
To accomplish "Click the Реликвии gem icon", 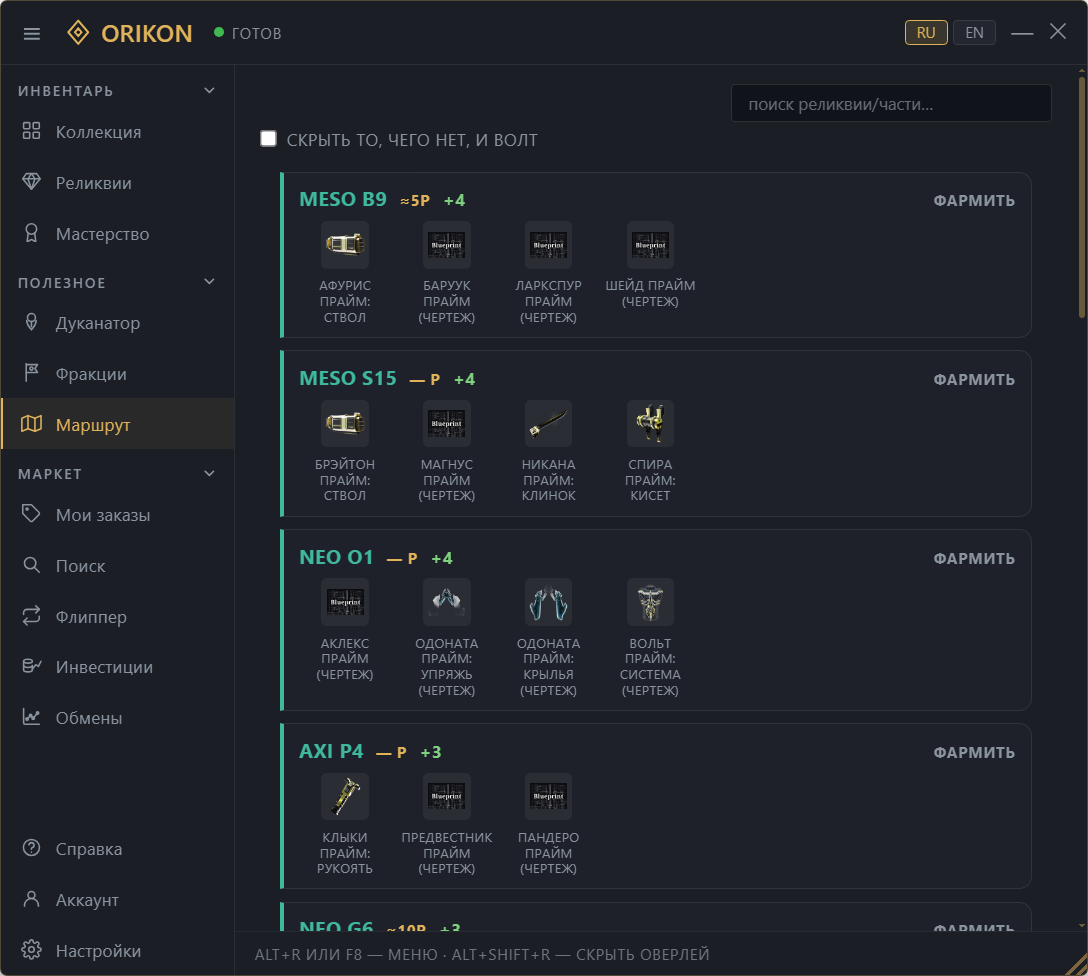I will click(31, 182).
